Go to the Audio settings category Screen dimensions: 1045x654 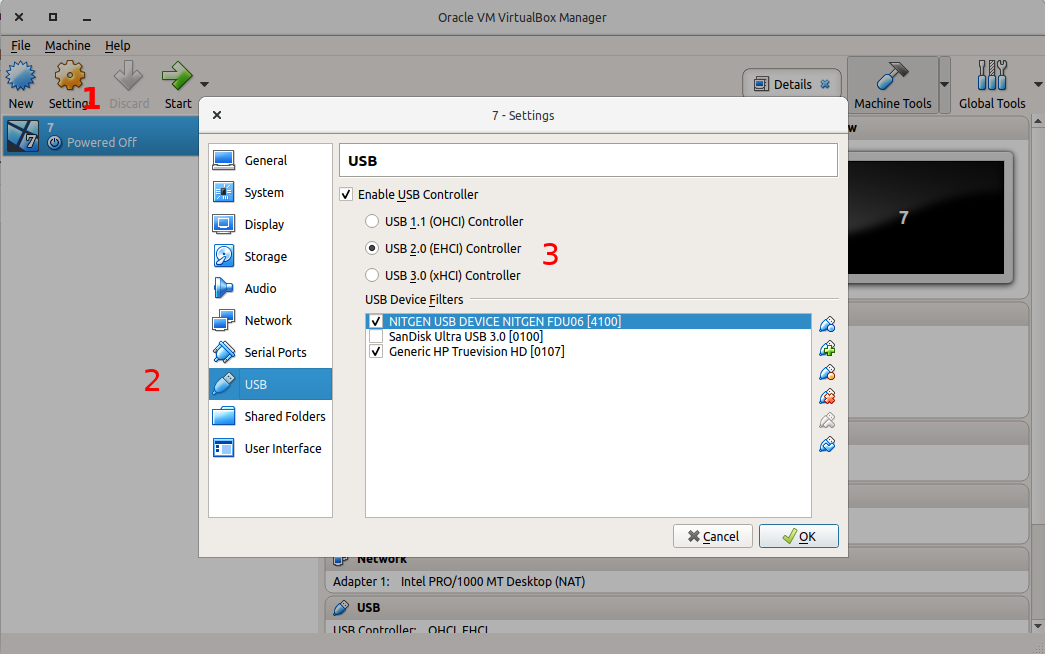click(270, 289)
